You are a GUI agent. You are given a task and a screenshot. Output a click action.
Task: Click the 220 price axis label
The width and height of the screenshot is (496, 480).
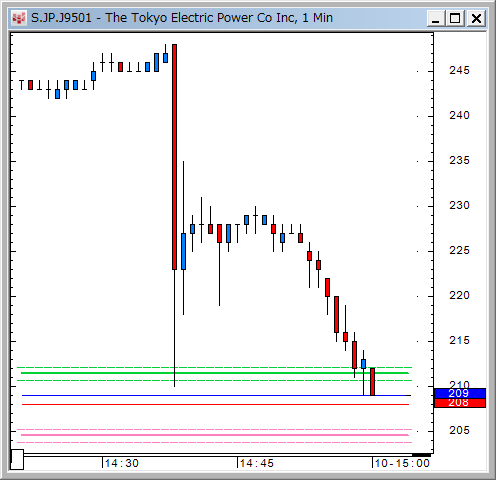click(459, 296)
